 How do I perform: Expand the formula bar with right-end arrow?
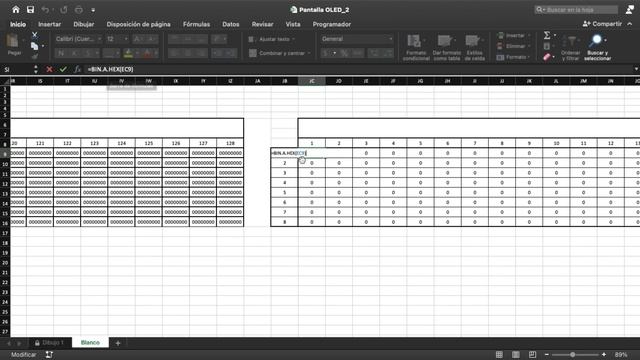click(636, 69)
